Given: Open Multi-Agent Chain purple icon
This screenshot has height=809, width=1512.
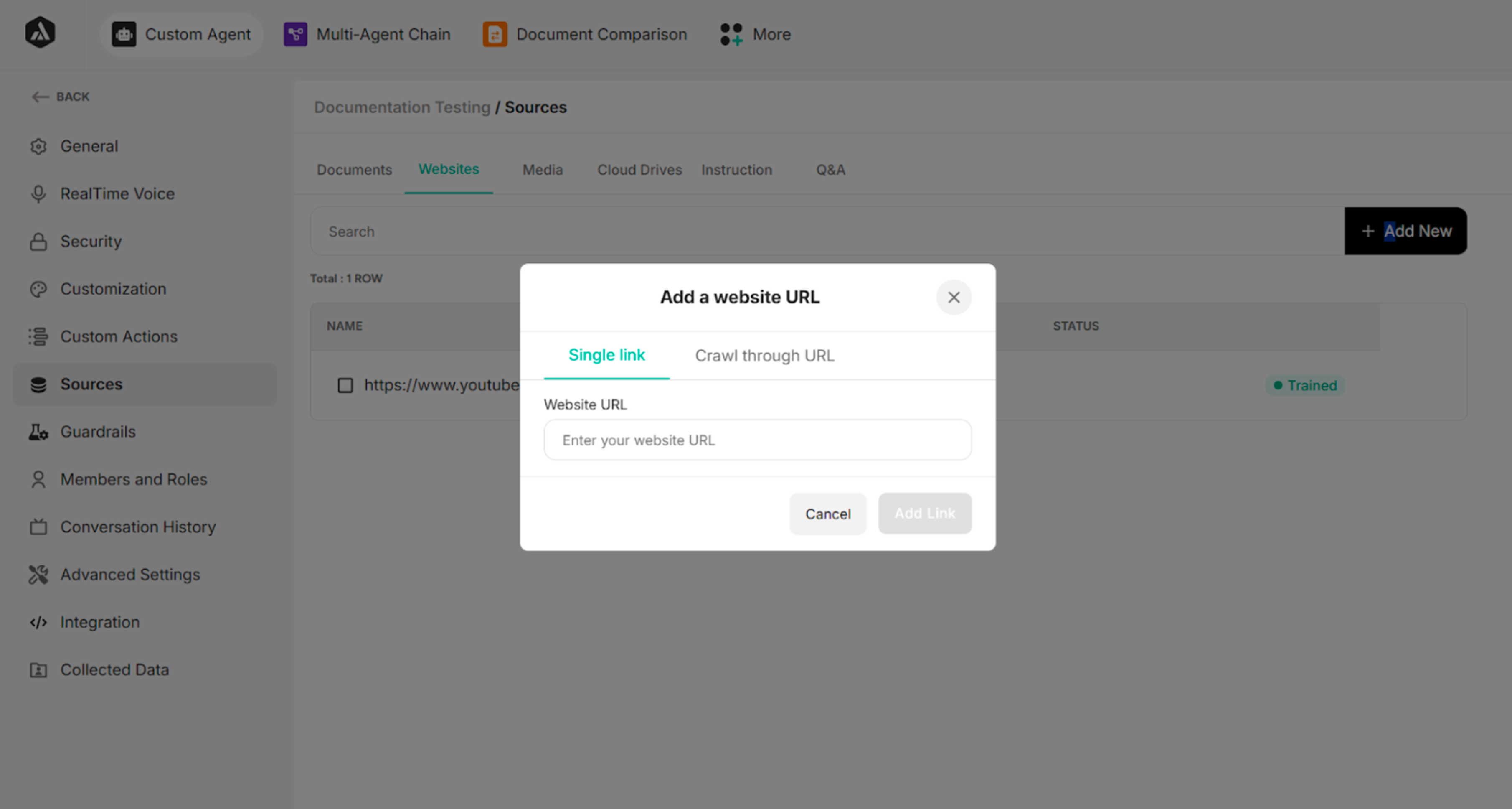Looking at the screenshot, I should (x=295, y=35).
